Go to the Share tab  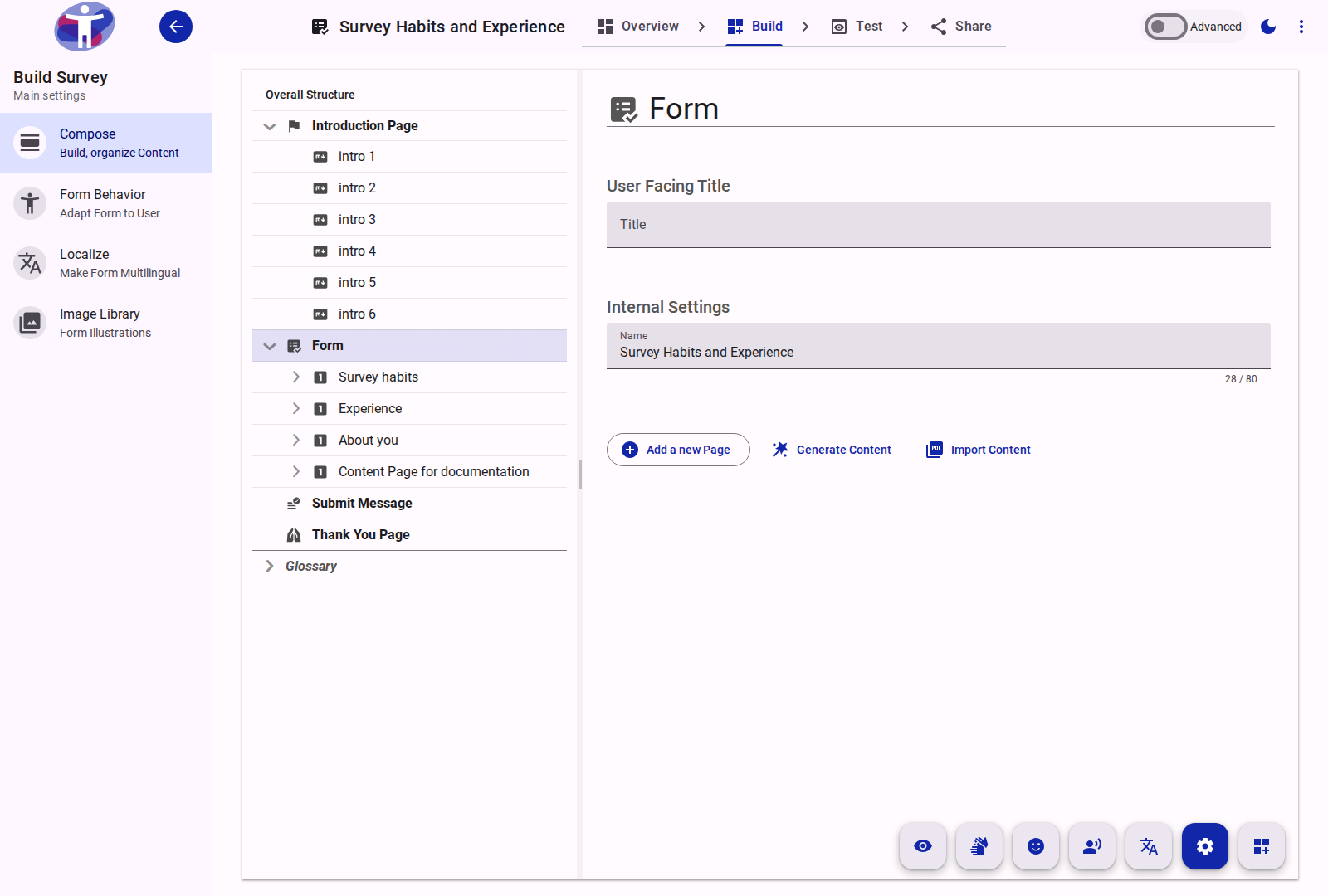[960, 27]
